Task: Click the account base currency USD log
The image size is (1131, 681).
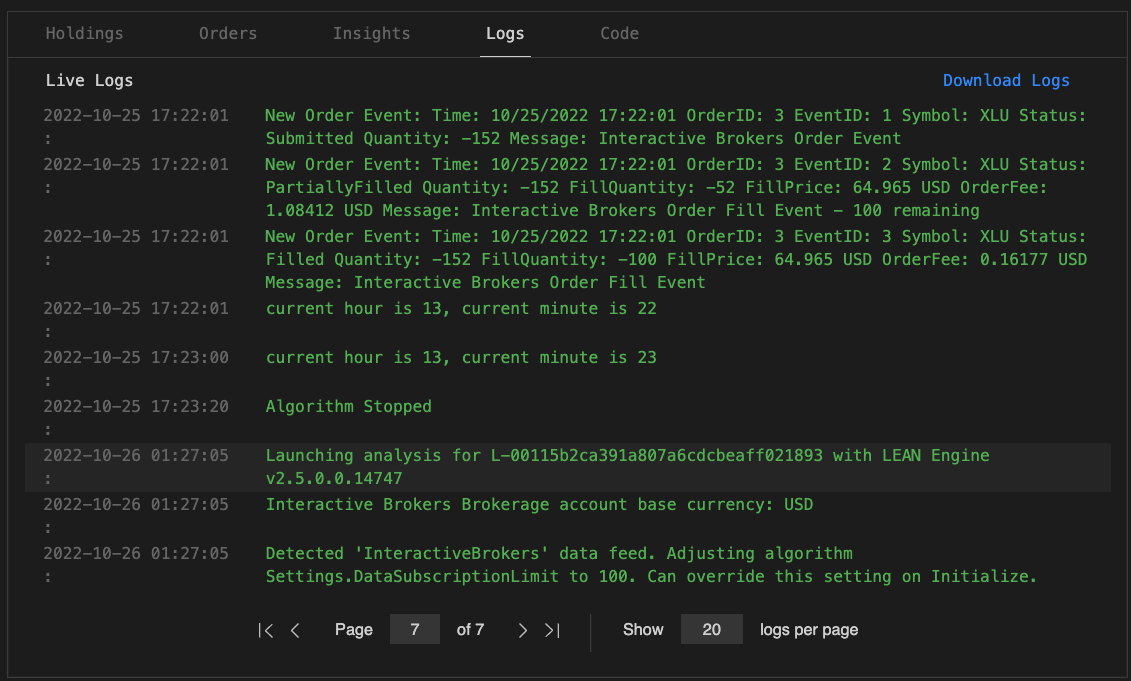Action: tap(539, 504)
